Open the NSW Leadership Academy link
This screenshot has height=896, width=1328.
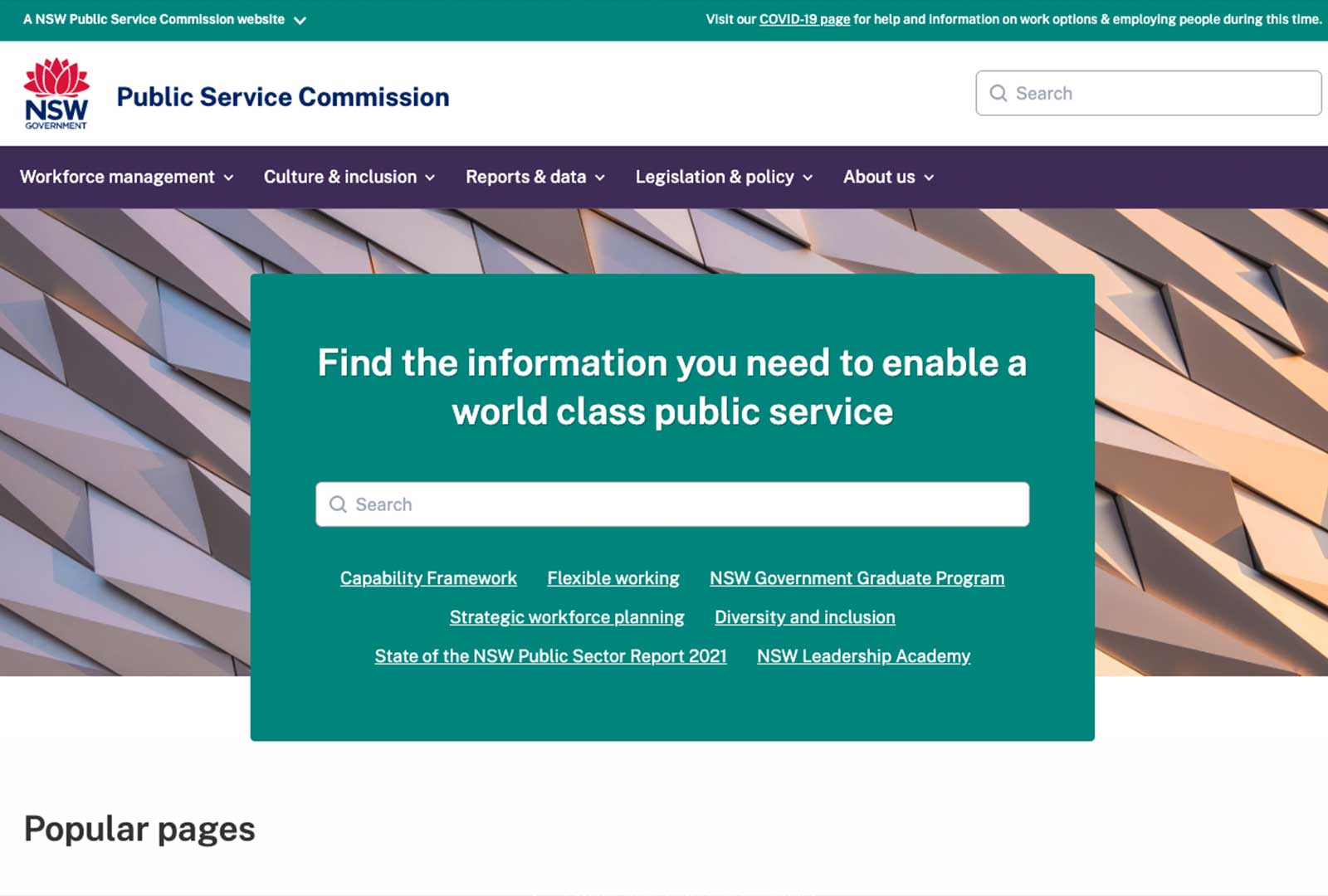pos(863,656)
